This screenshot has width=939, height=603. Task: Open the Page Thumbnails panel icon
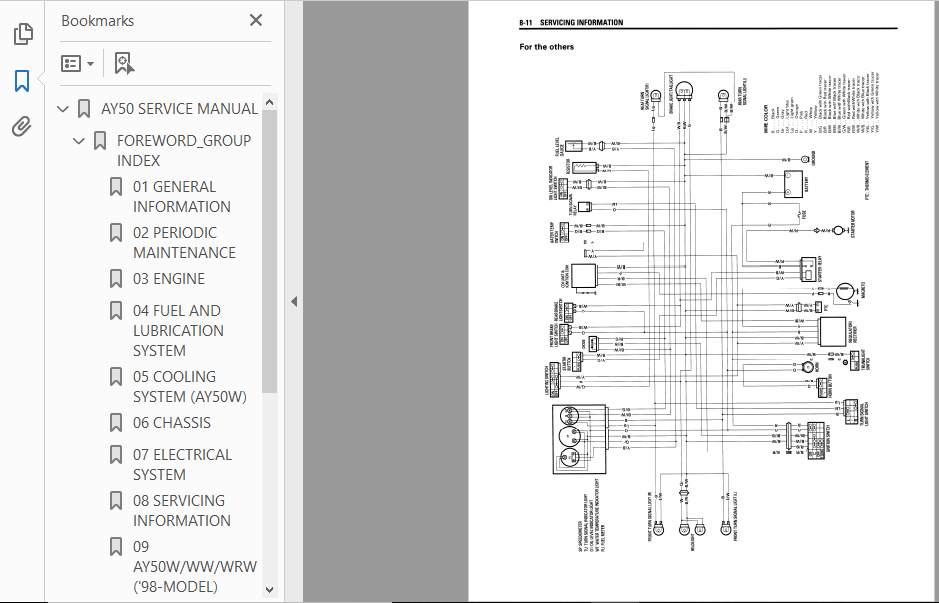point(23,34)
